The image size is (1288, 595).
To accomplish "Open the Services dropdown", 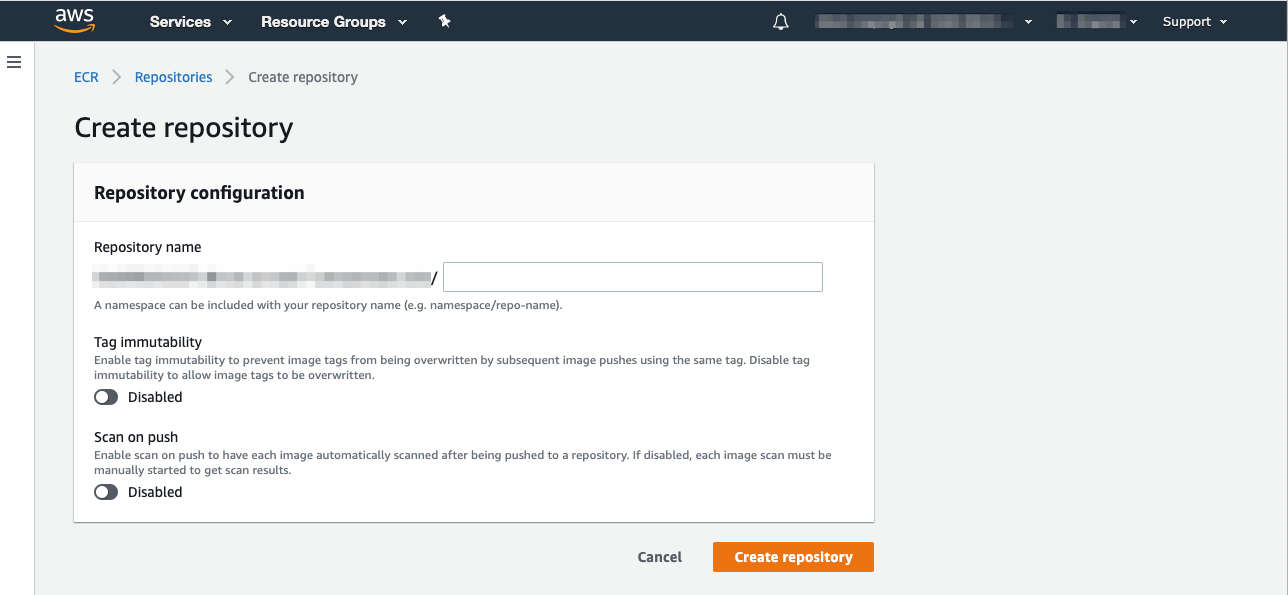I will click(189, 20).
